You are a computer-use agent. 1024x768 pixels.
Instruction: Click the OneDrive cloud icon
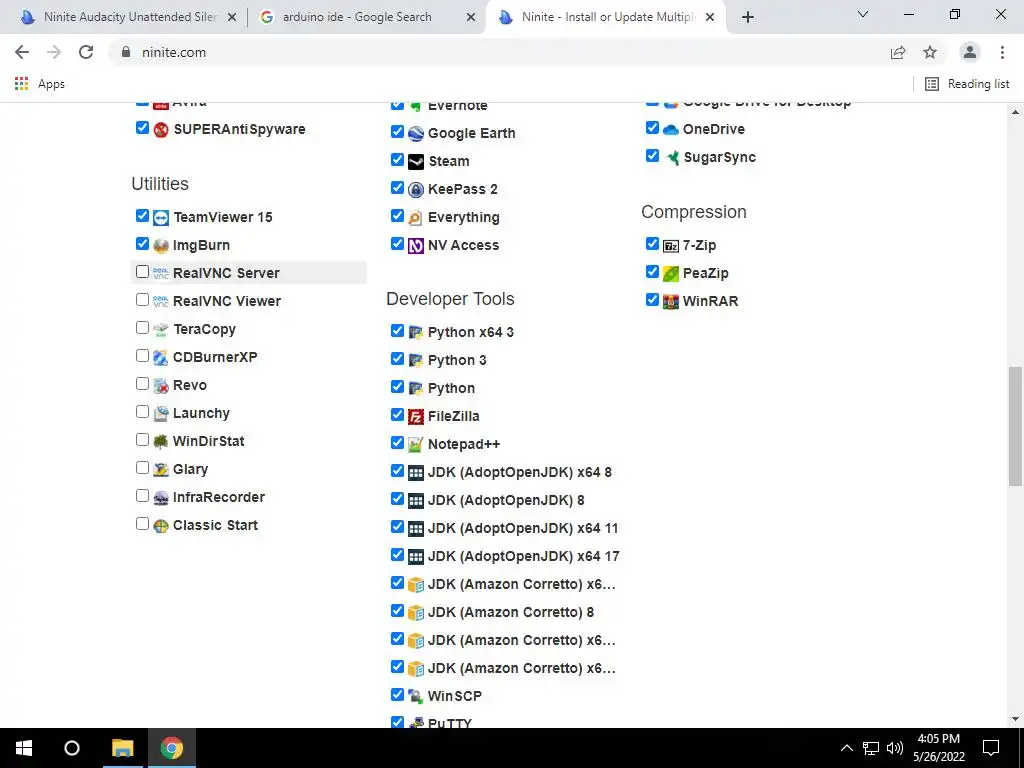[x=671, y=129]
